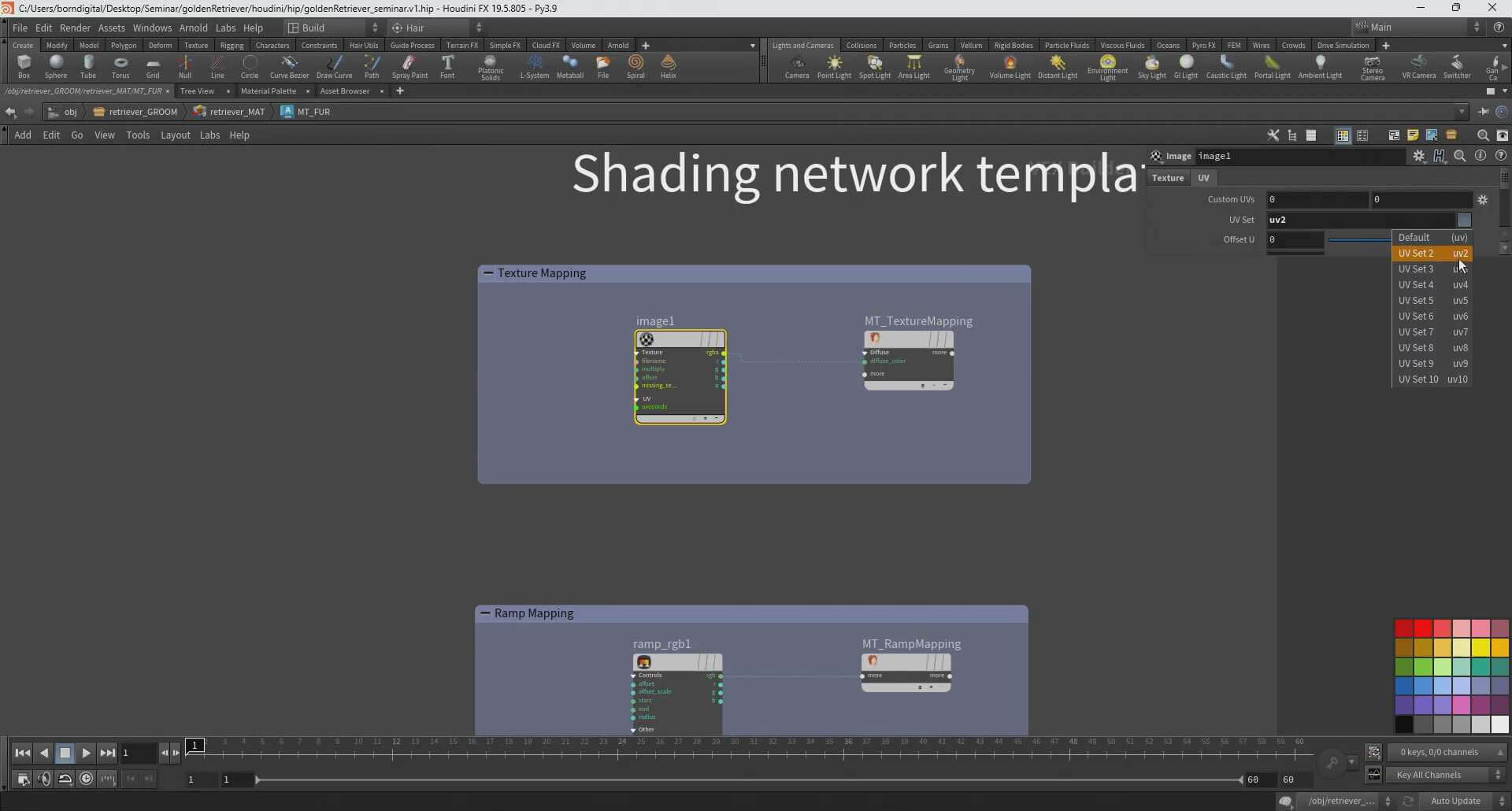Select the Spray Paint shelf tool
This screenshot has height=811, width=1512.
pyautogui.click(x=409, y=66)
